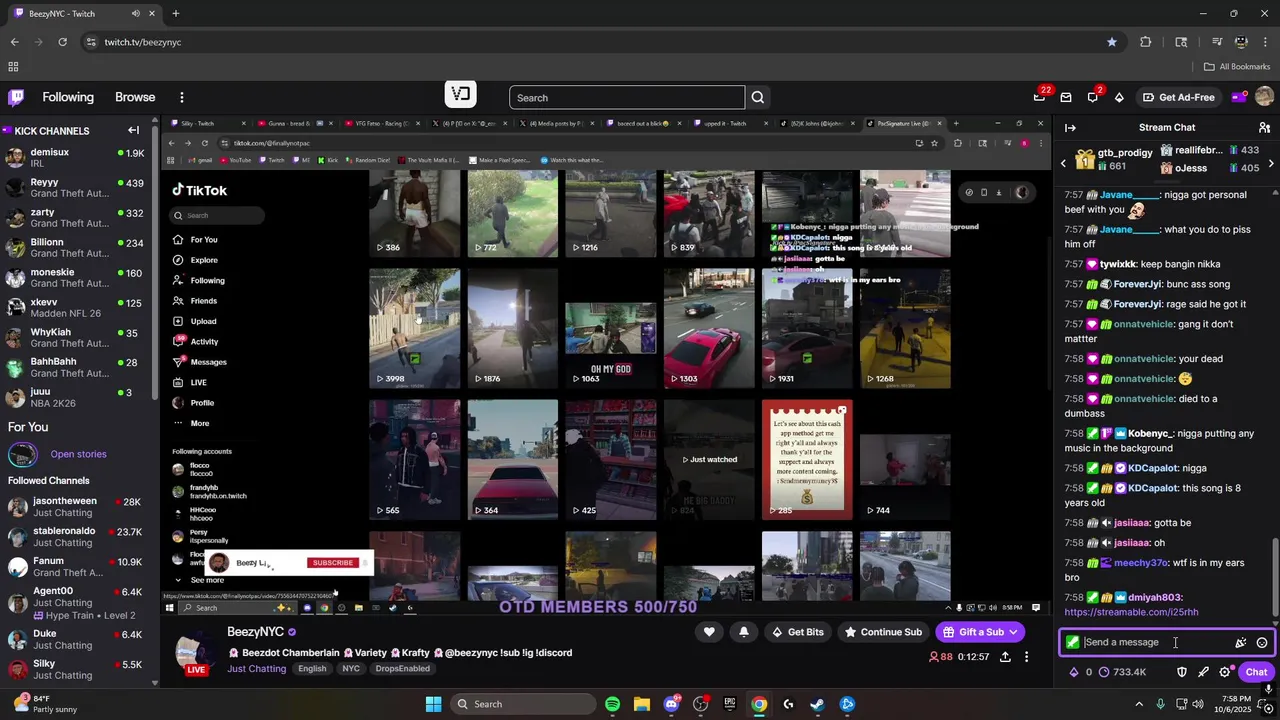Viewport: 1280px width, 720px height.
Task: Open Fanum followed channel
Action: click(x=76, y=567)
